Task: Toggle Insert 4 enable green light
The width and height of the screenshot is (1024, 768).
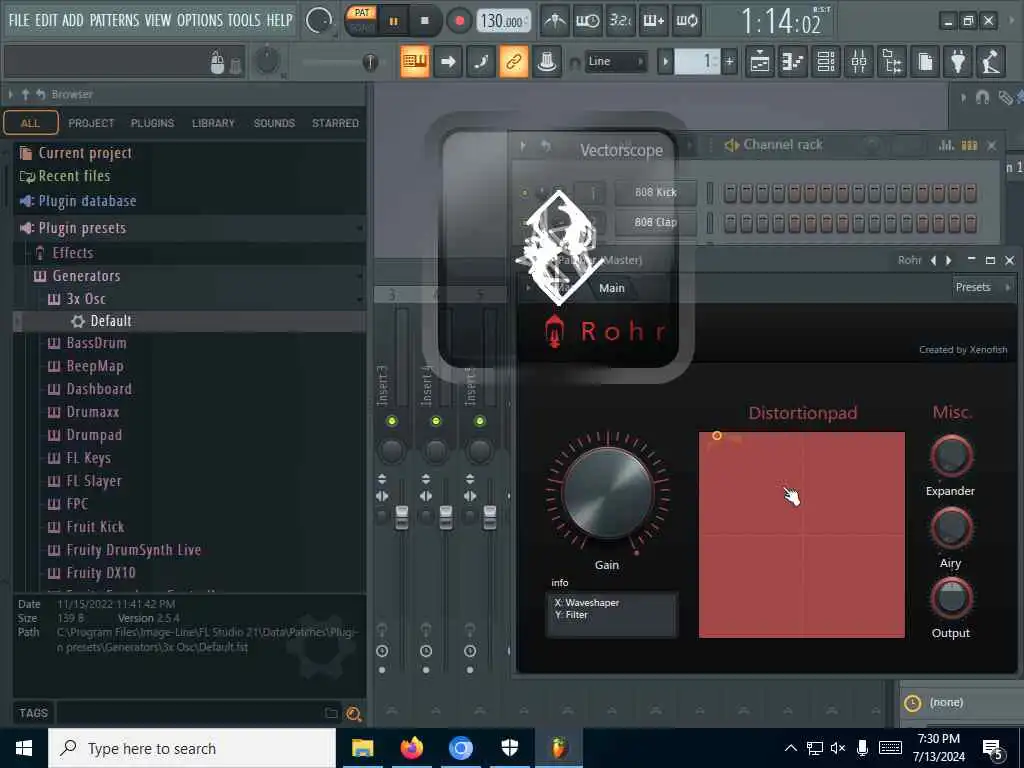Action: [x=436, y=421]
